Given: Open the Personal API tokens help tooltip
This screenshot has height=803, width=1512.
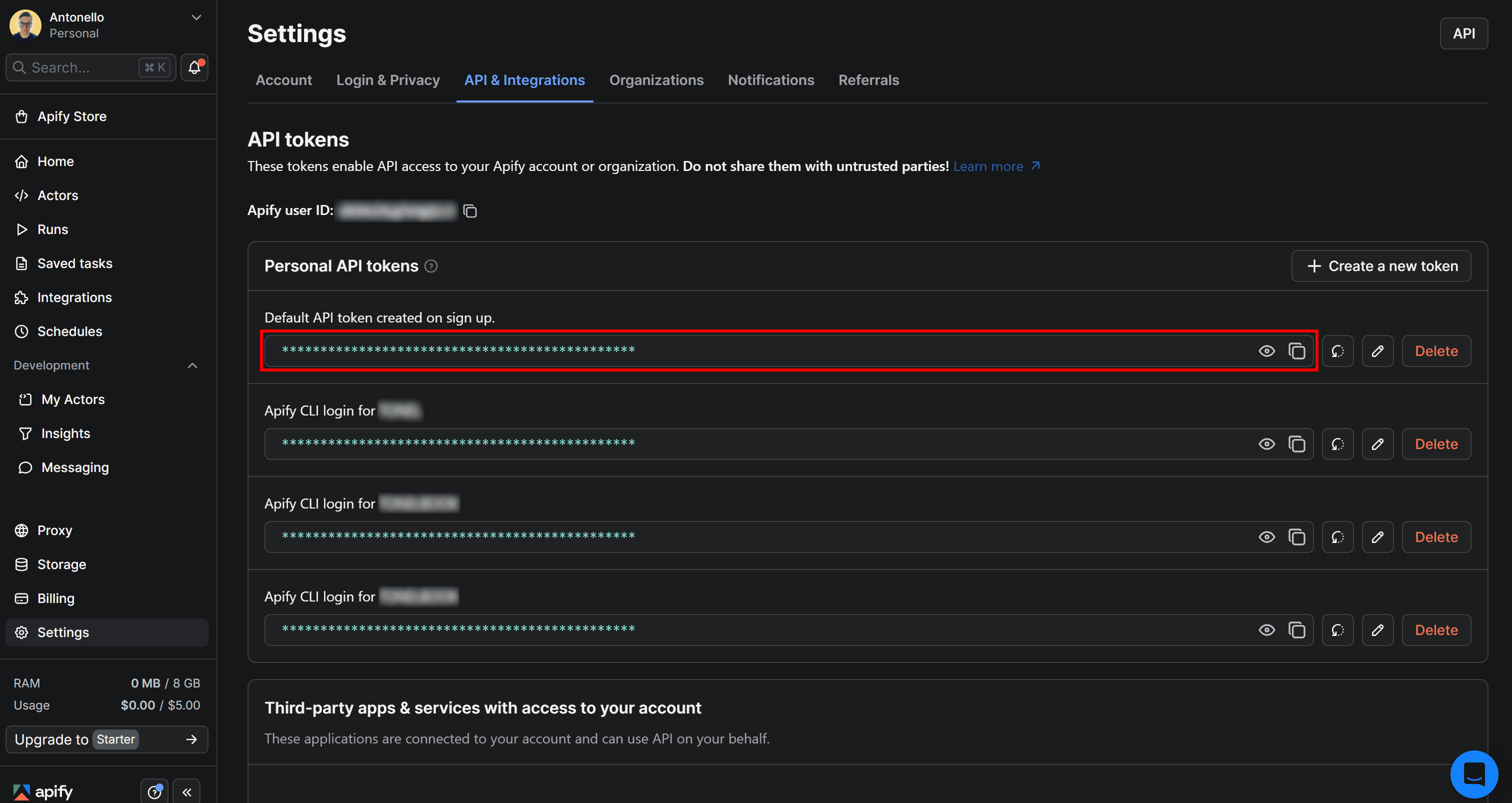Looking at the screenshot, I should [431, 266].
